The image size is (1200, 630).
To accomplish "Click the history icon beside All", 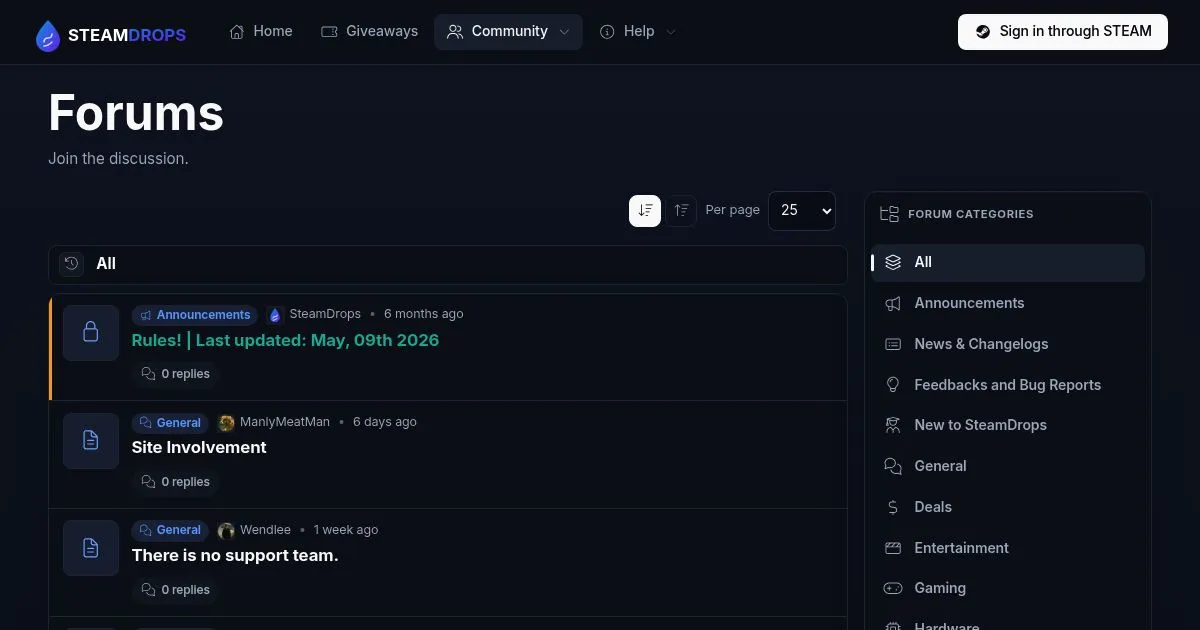I will (x=71, y=264).
